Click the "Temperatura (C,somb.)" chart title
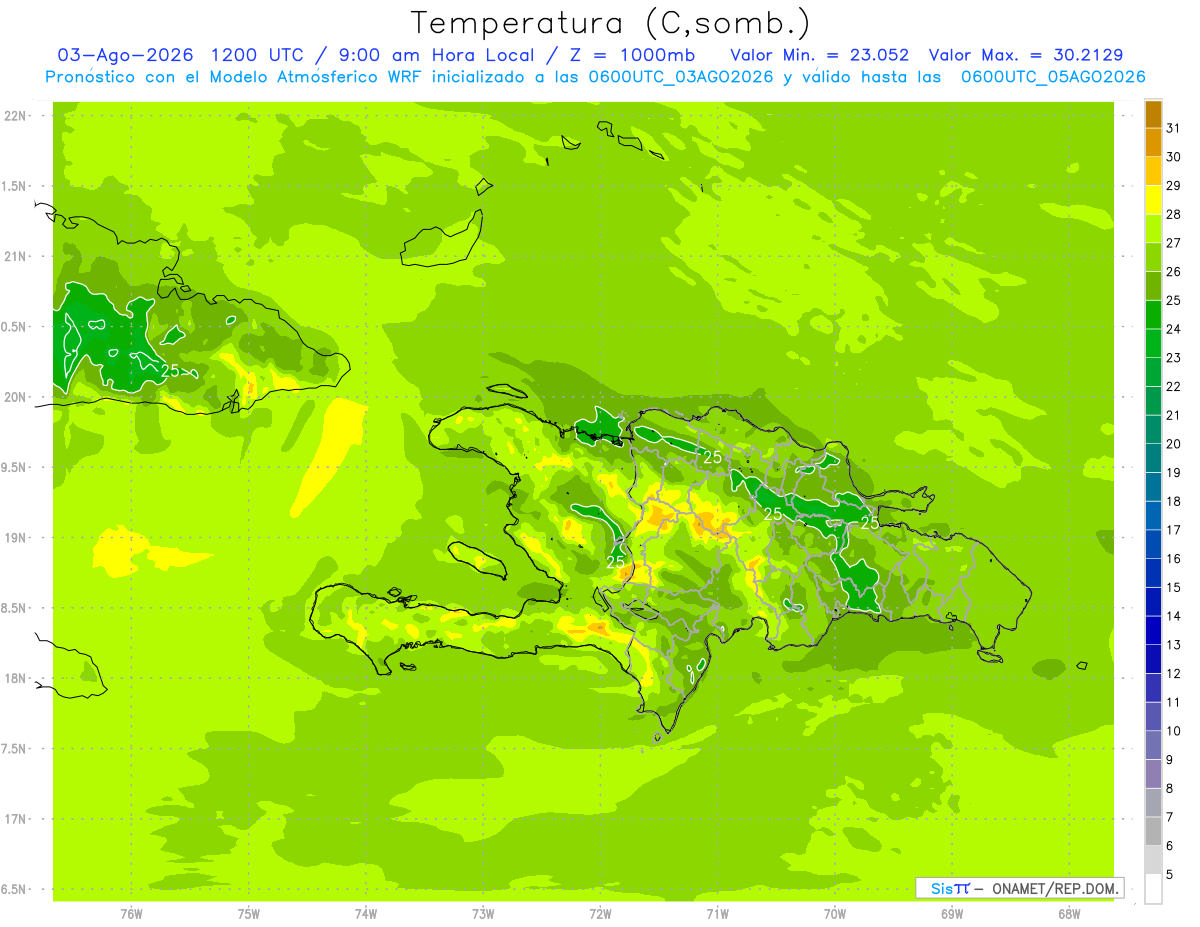 pos(611,23)
